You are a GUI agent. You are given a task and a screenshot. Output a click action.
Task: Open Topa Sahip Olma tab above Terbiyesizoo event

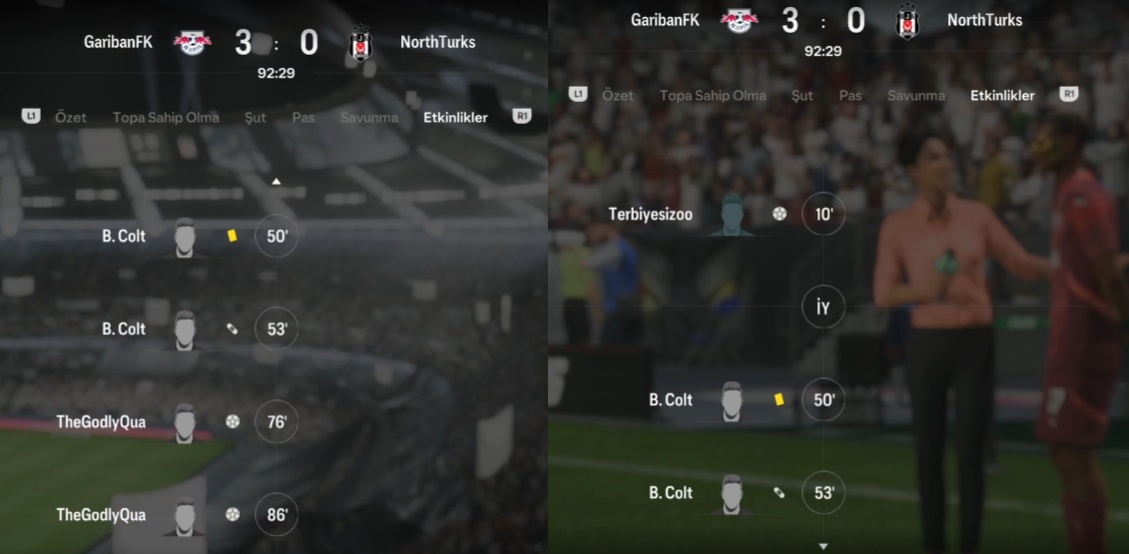click(x=713, y=95)
